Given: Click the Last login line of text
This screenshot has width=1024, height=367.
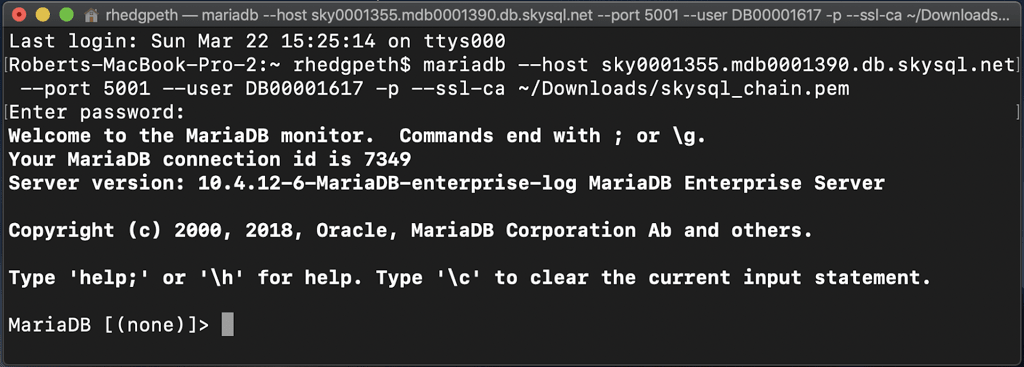Looking at the screenshot, I should click(x=257, y=42).
